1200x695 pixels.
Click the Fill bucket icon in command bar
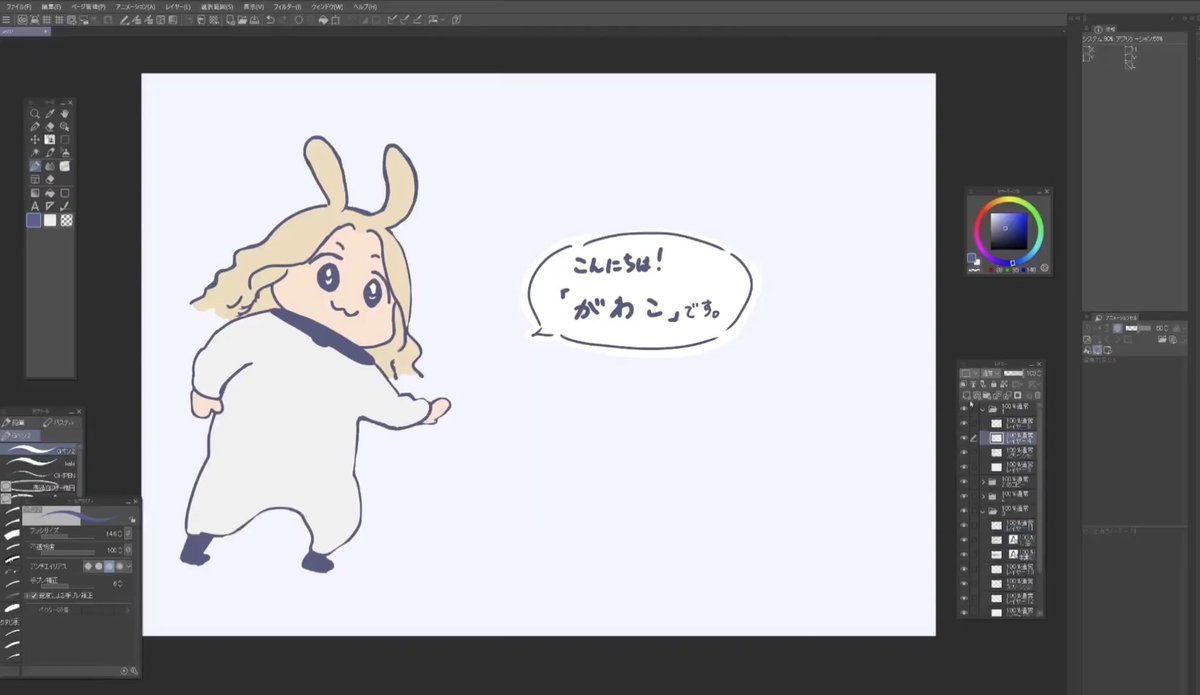(323, 19)
